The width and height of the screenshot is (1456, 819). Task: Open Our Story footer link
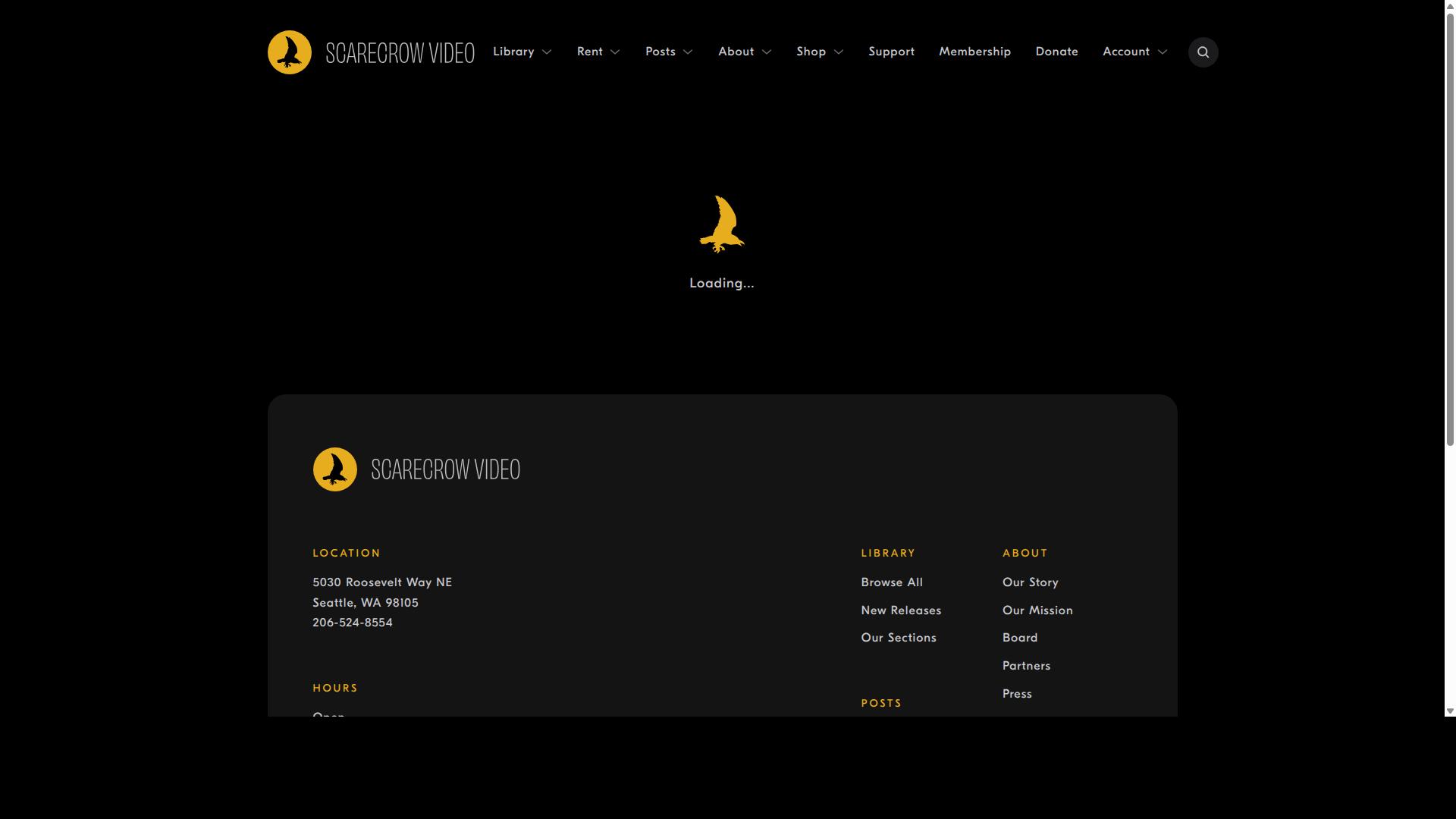tap(1030, 582)
